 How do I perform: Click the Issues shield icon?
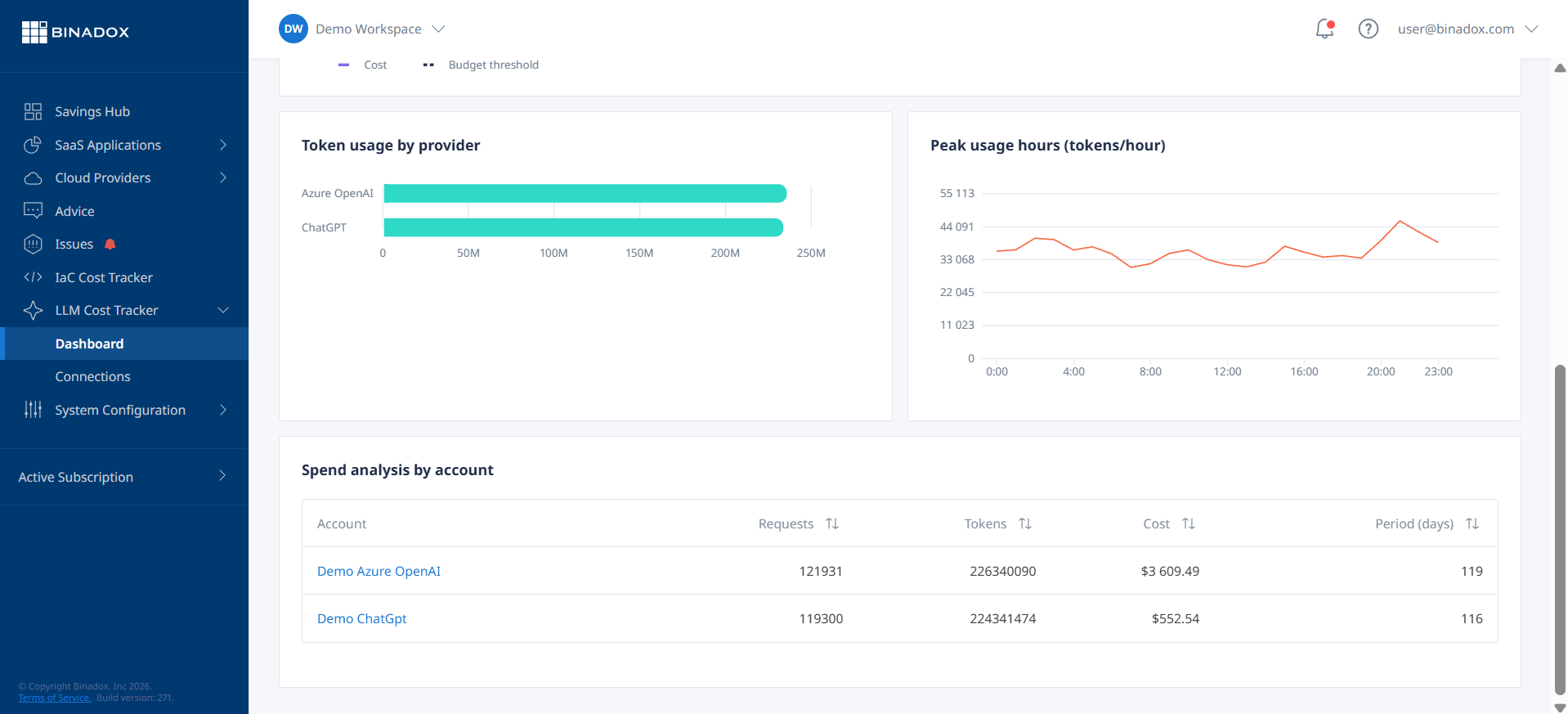pos(33,244)
